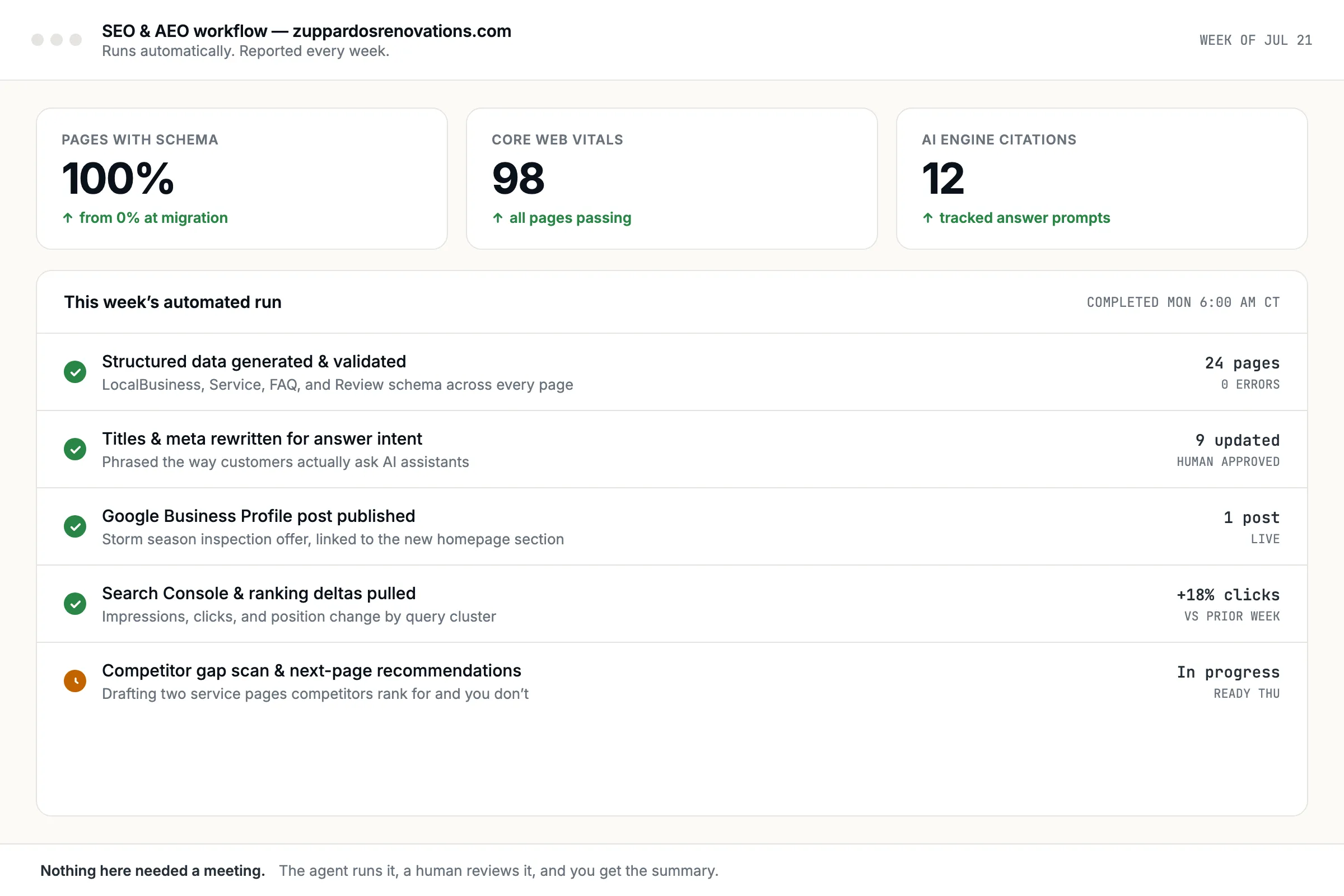Click the 'LIVE' status label
The height and width of the screenshot is (896, 1344).
coord(1265,539)
